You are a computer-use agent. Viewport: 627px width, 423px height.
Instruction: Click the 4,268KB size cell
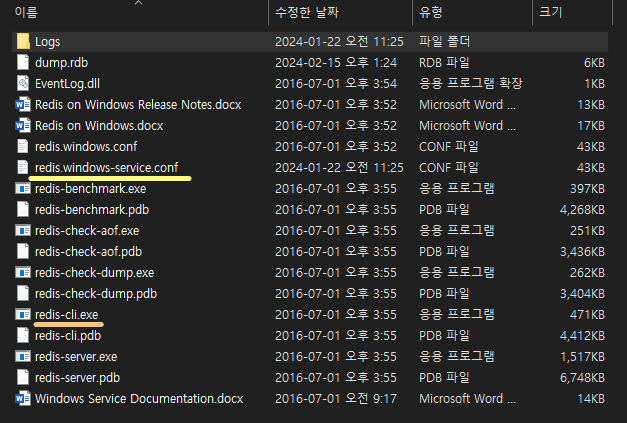point(582,210)
